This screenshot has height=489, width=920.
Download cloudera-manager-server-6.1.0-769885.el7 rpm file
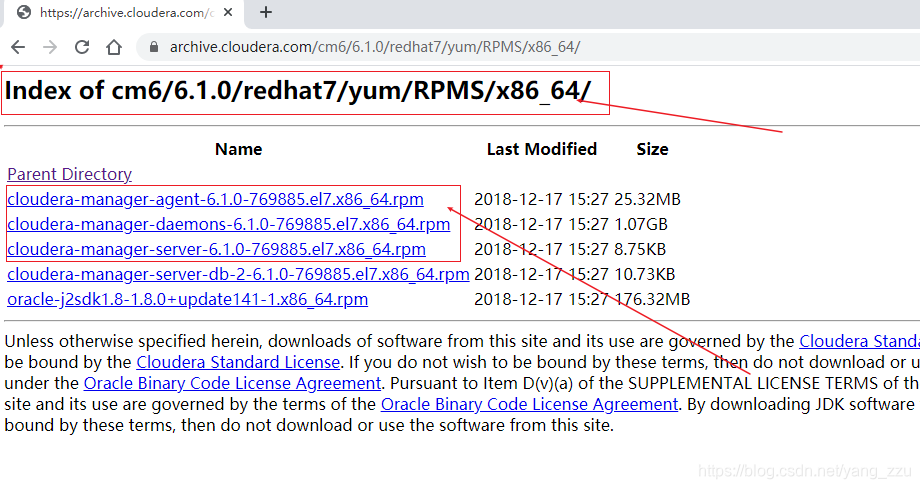coord(216,249)
